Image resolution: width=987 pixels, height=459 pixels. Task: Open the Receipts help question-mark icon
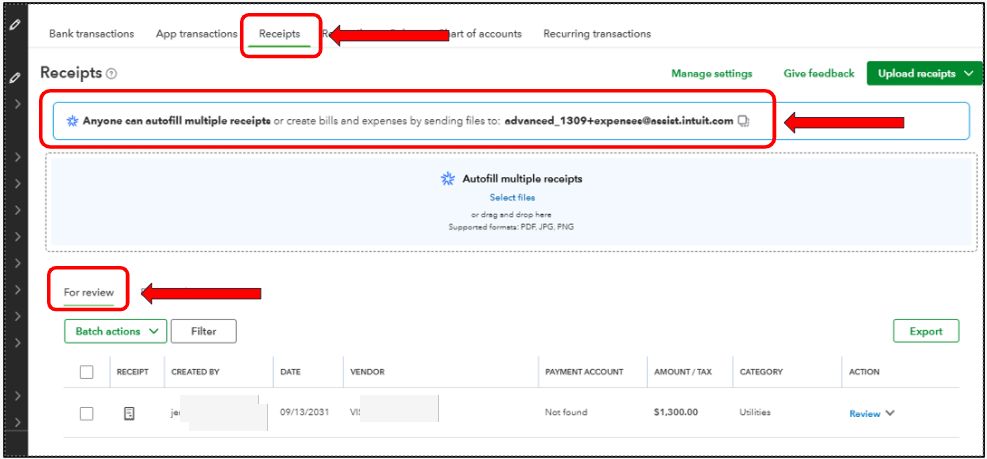pyautogui.click(x=111, y=74)
